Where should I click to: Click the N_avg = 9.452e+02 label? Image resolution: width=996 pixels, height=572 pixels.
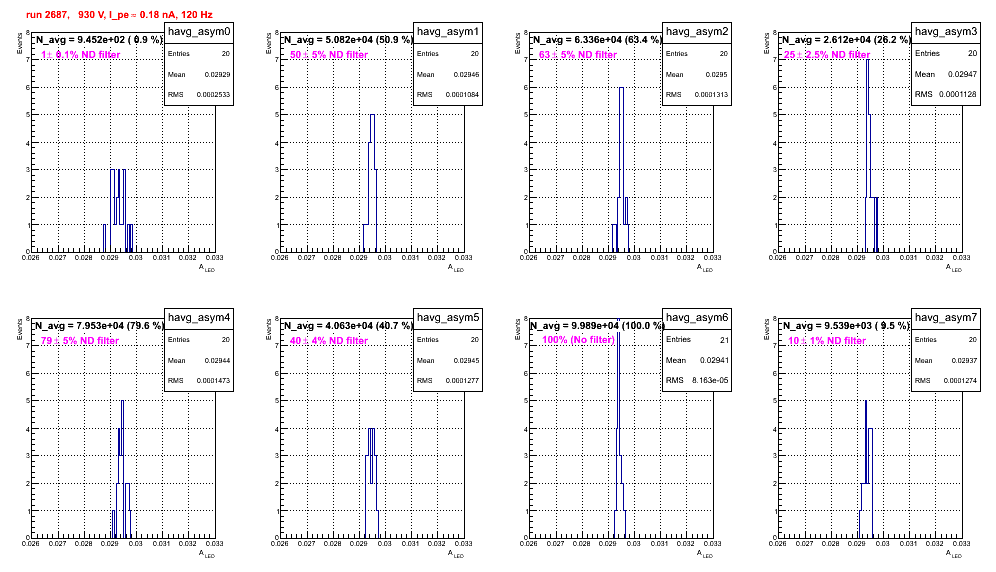point(99,40)
